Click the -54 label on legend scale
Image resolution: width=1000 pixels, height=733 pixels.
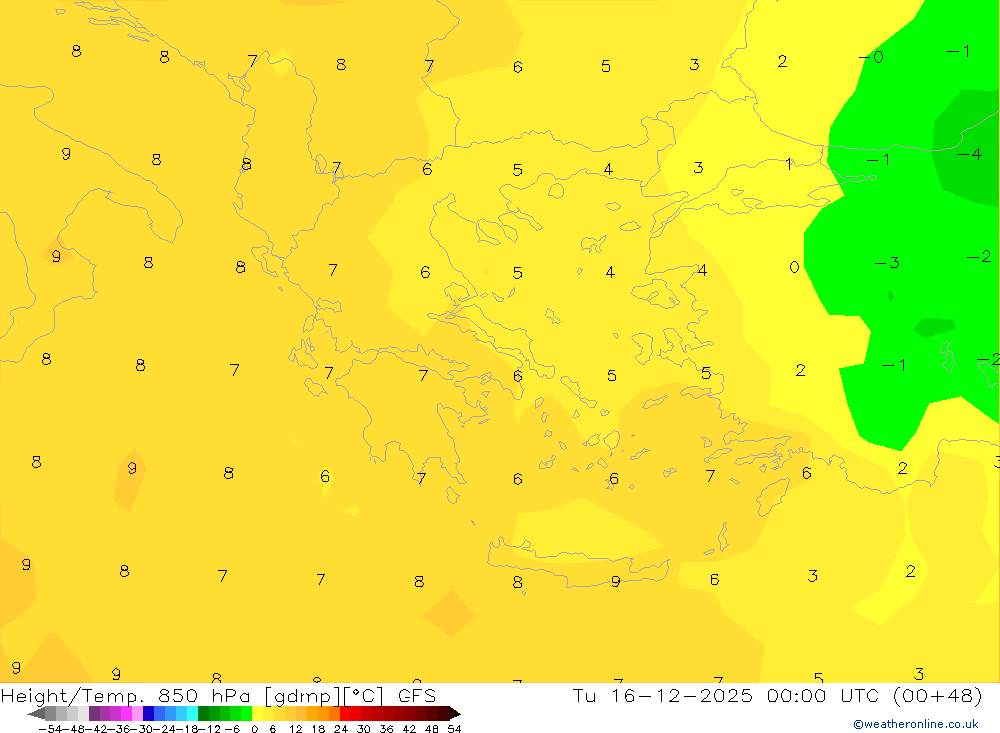pyautogui.click(x=50, y=729)
